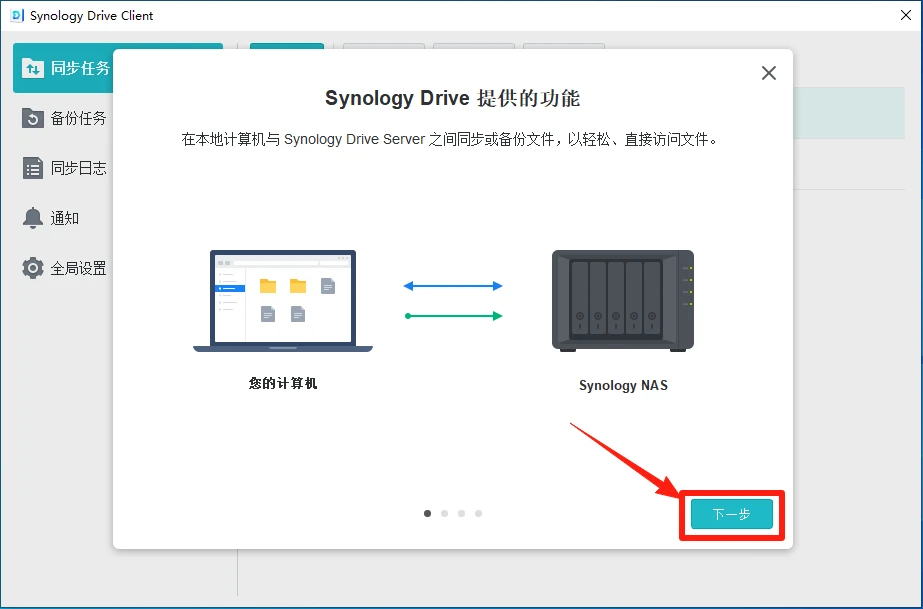Open 全局设置 global settings in sidebar
Viewport: 923px width, 609px height.
(64, 268)
